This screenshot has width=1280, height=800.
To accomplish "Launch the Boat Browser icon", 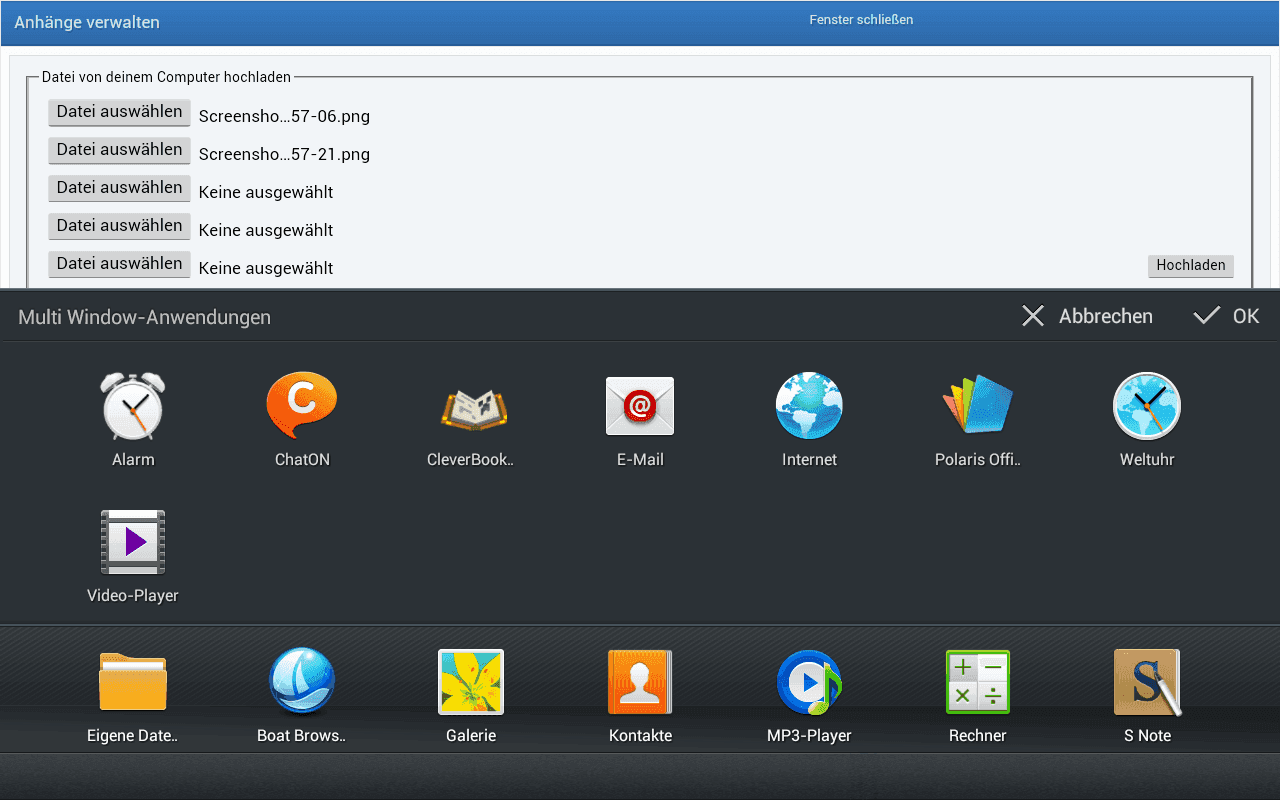I will tap(302, 681).
